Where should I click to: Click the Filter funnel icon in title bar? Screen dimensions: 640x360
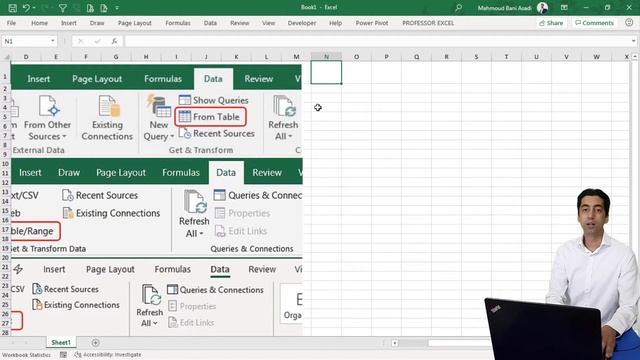pos(63,8)
